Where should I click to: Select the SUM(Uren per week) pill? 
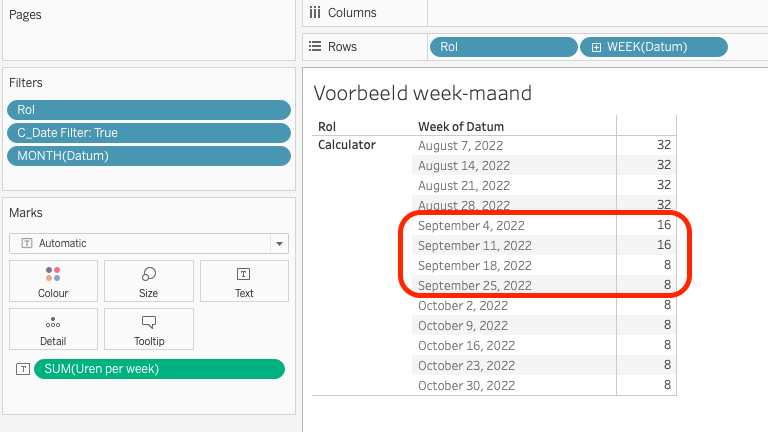click(x=159, y=369)
